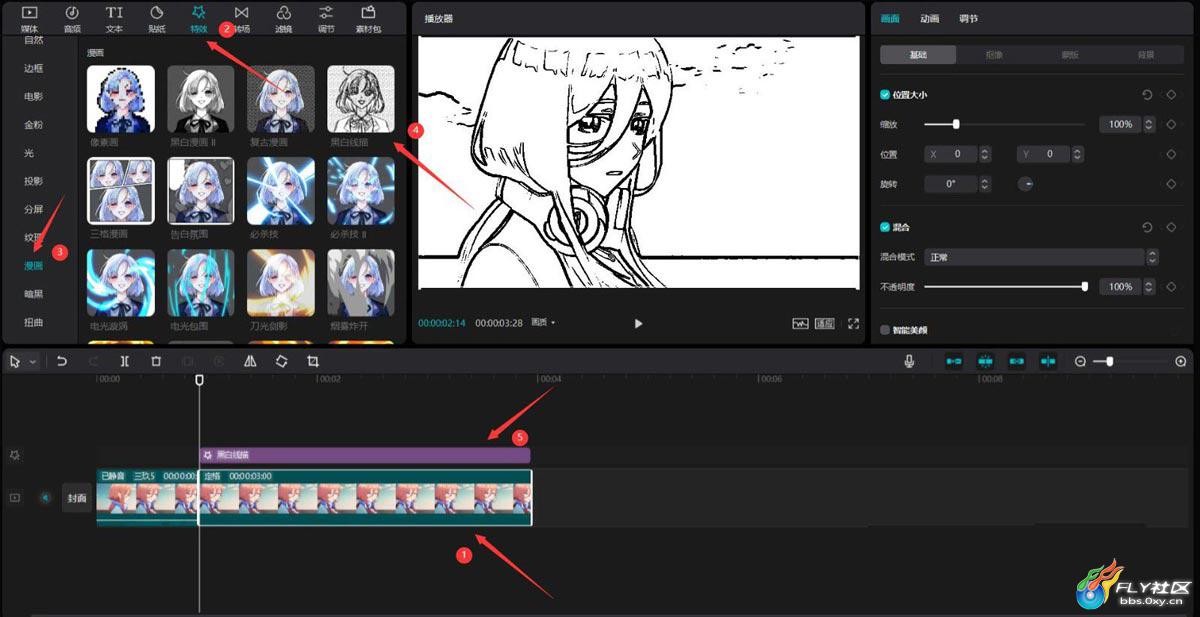
Task: Switch to the 画面 tab
Action: [x=889, y=18]
